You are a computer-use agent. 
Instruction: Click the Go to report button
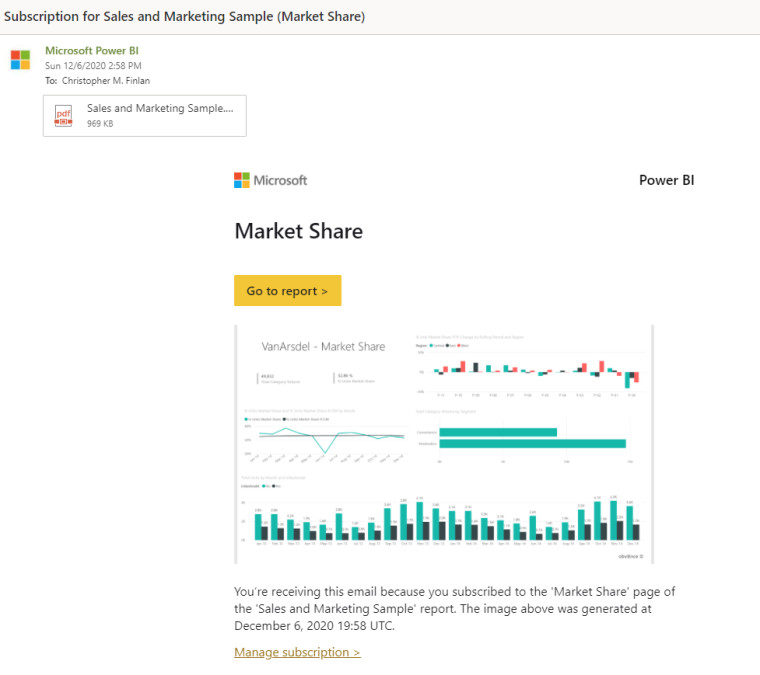(287, 291)
